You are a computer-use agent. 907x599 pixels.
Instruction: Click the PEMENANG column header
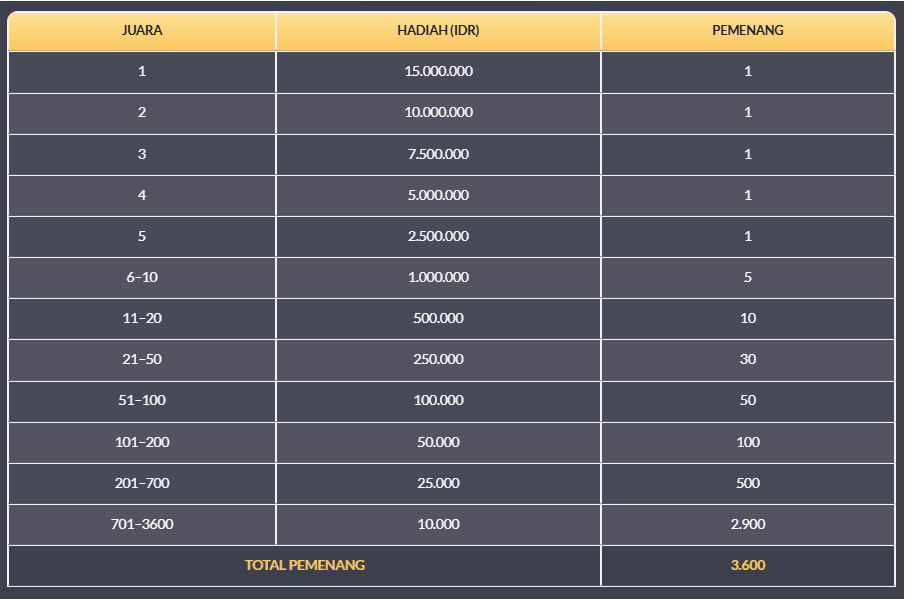(x=747, y=30)
